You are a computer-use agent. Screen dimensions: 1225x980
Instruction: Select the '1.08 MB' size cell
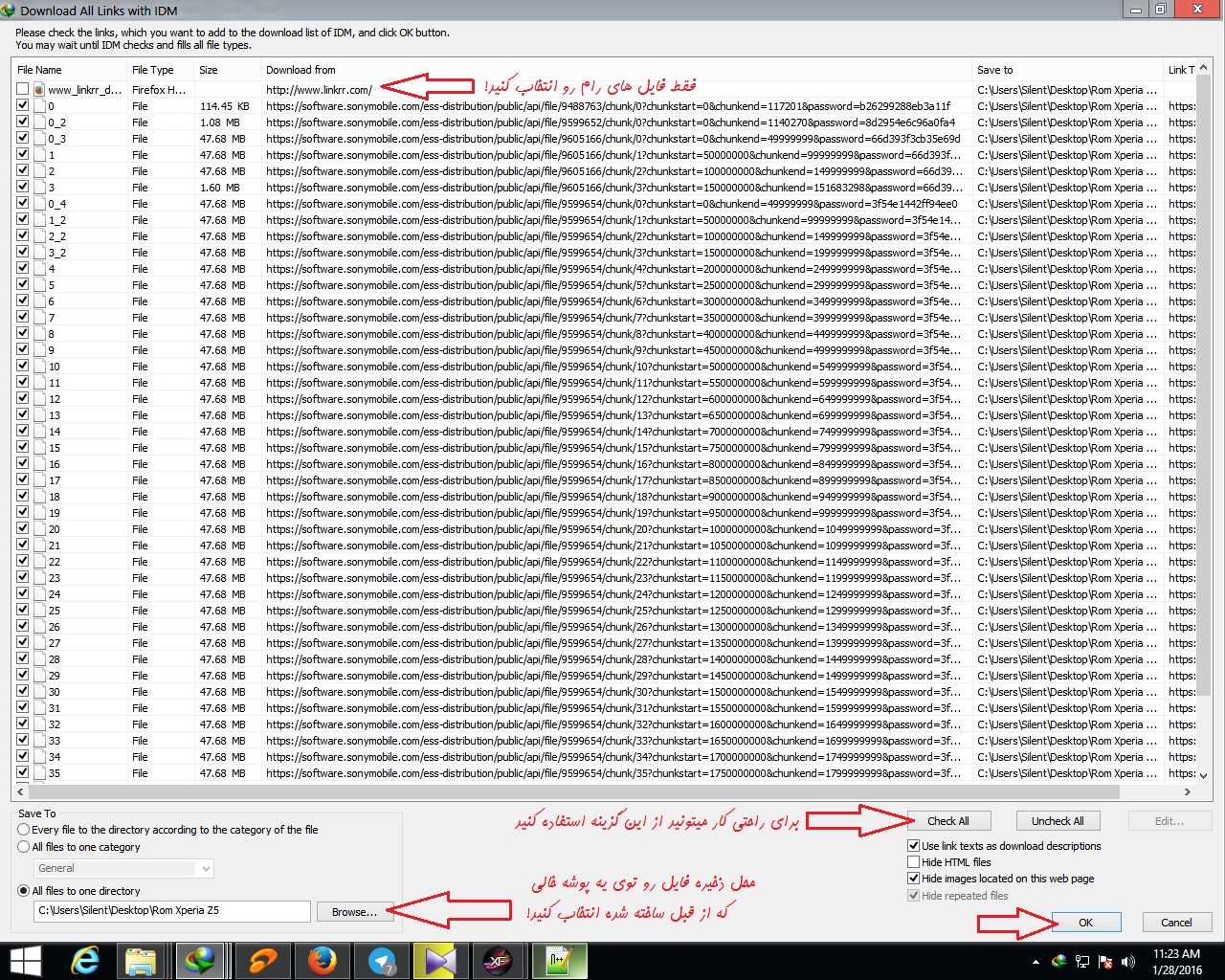point(220,122)
